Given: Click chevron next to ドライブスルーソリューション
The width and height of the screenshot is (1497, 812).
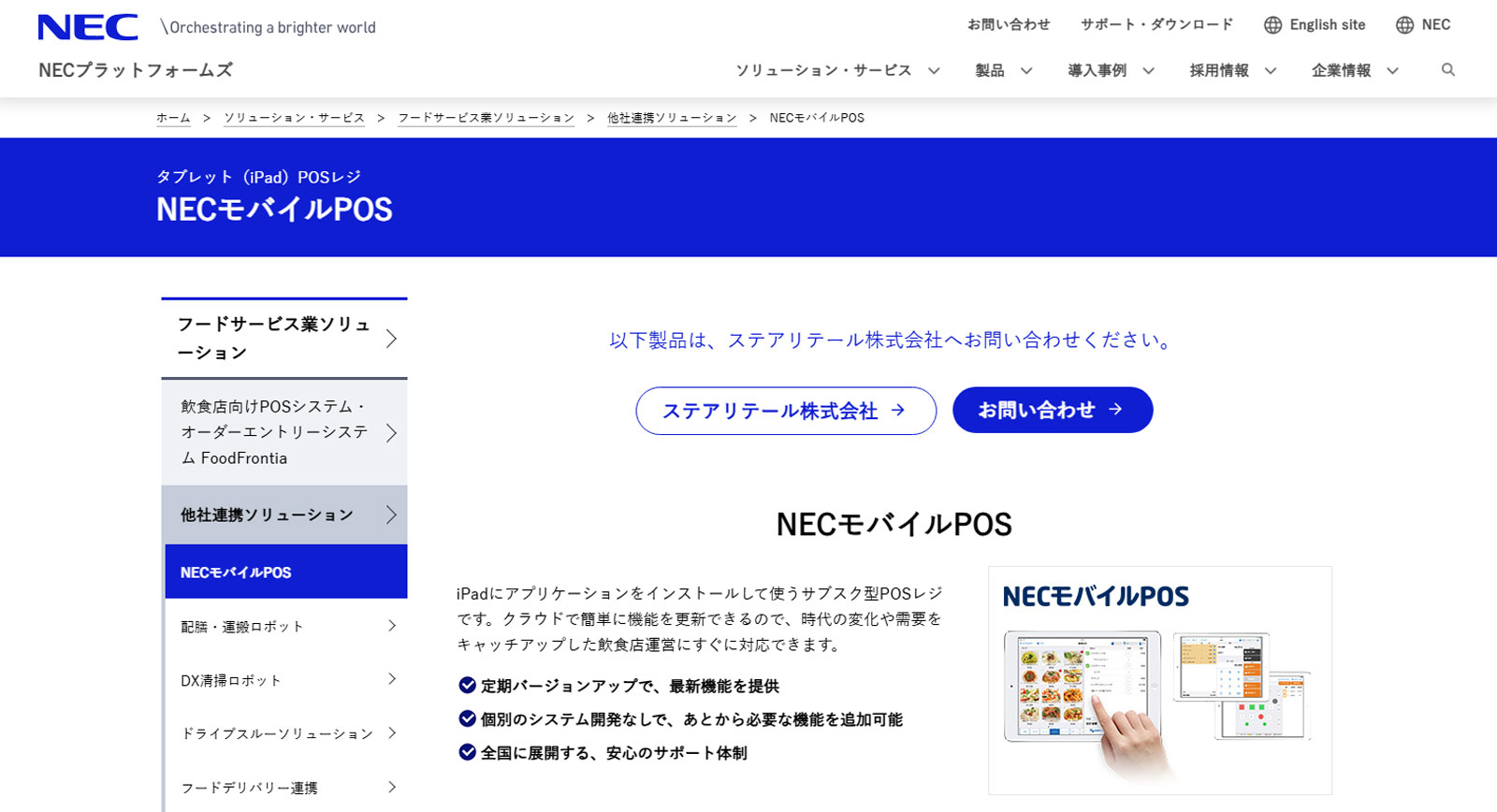Looking at the screenshot, I should click(x=392, y=732).
